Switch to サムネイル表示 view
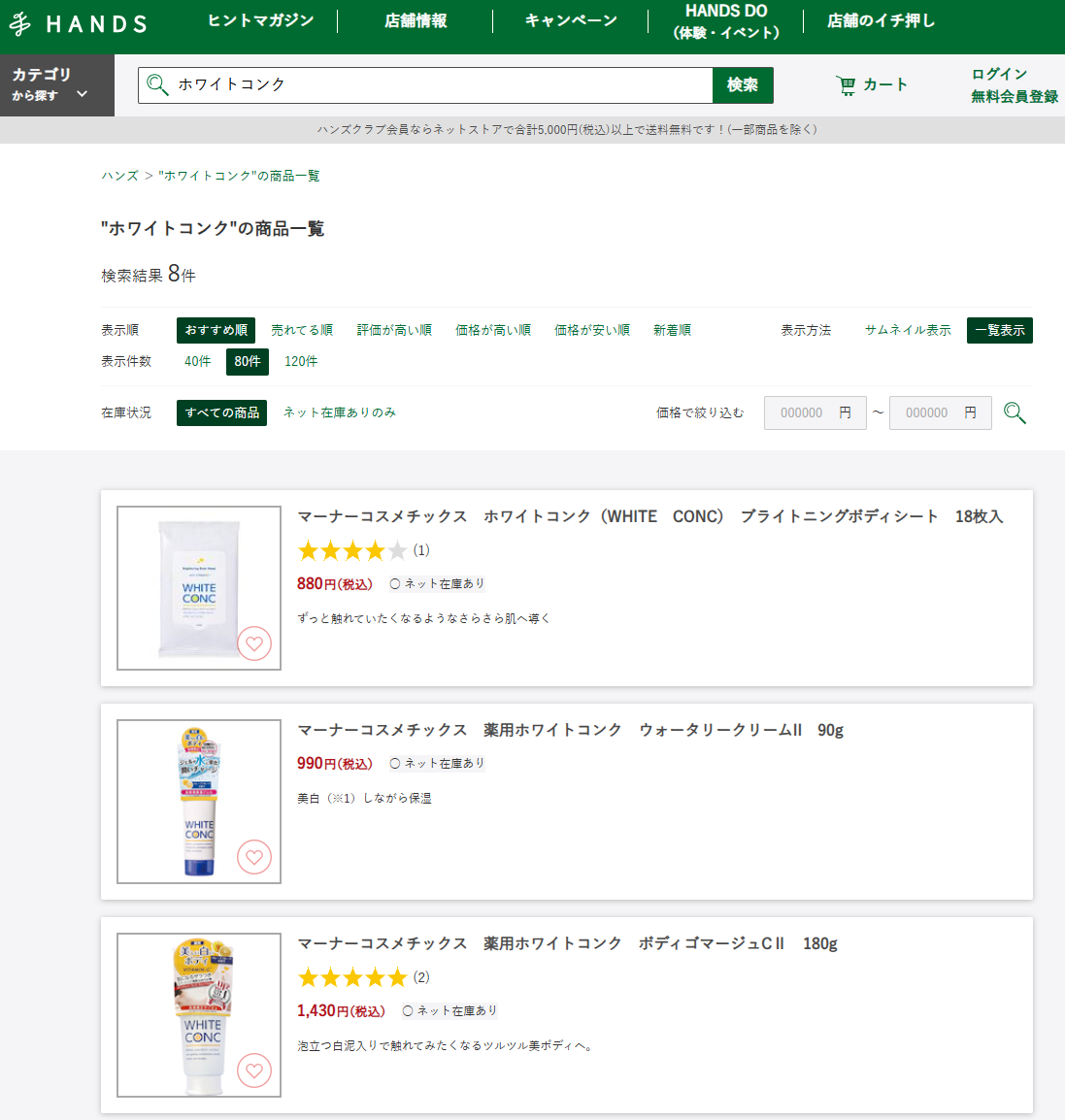The height and width of the screenshot is (1120, 1065). (908, 330)
